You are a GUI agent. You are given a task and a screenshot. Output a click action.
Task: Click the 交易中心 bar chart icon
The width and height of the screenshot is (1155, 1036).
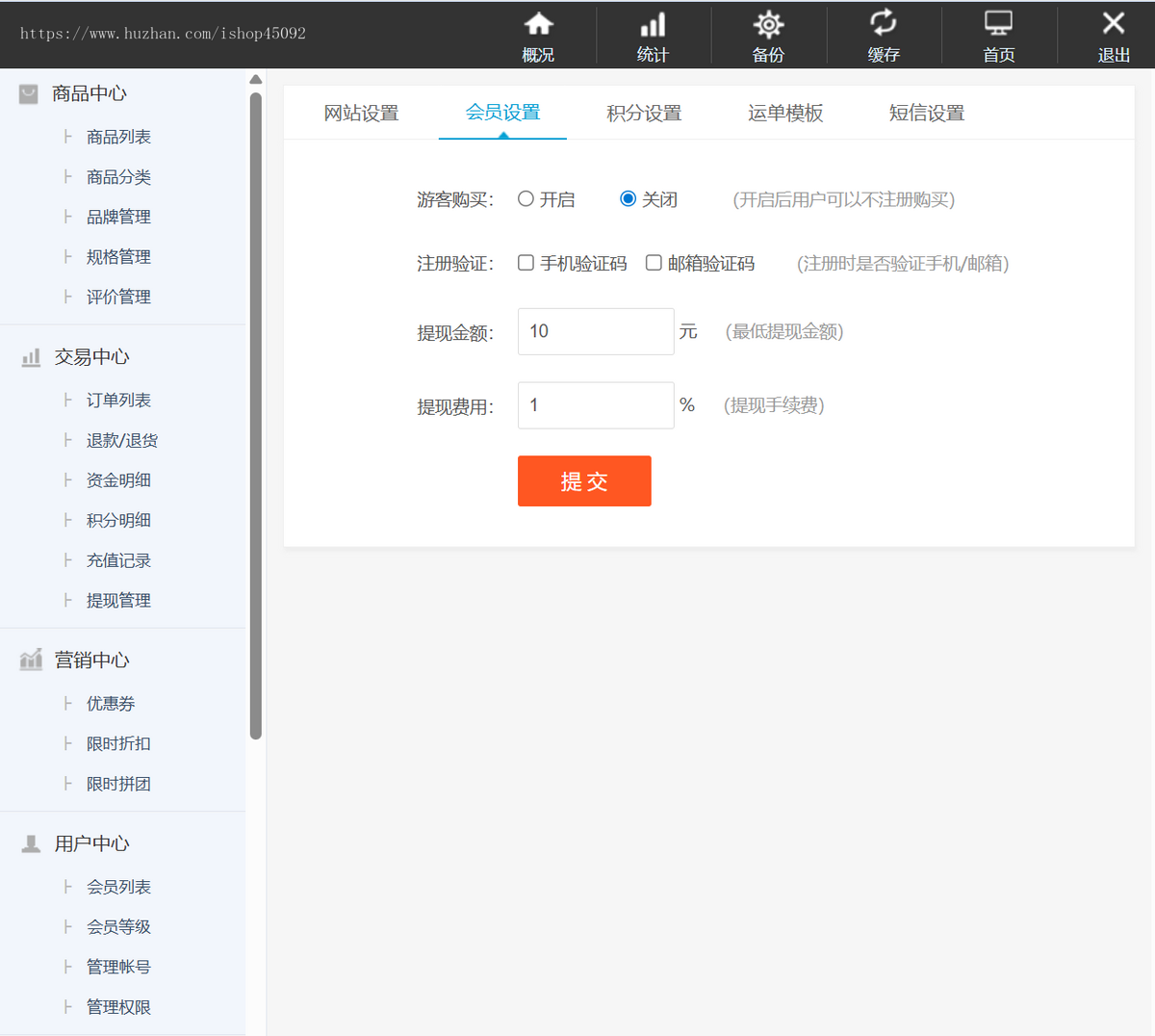point(31,357)
